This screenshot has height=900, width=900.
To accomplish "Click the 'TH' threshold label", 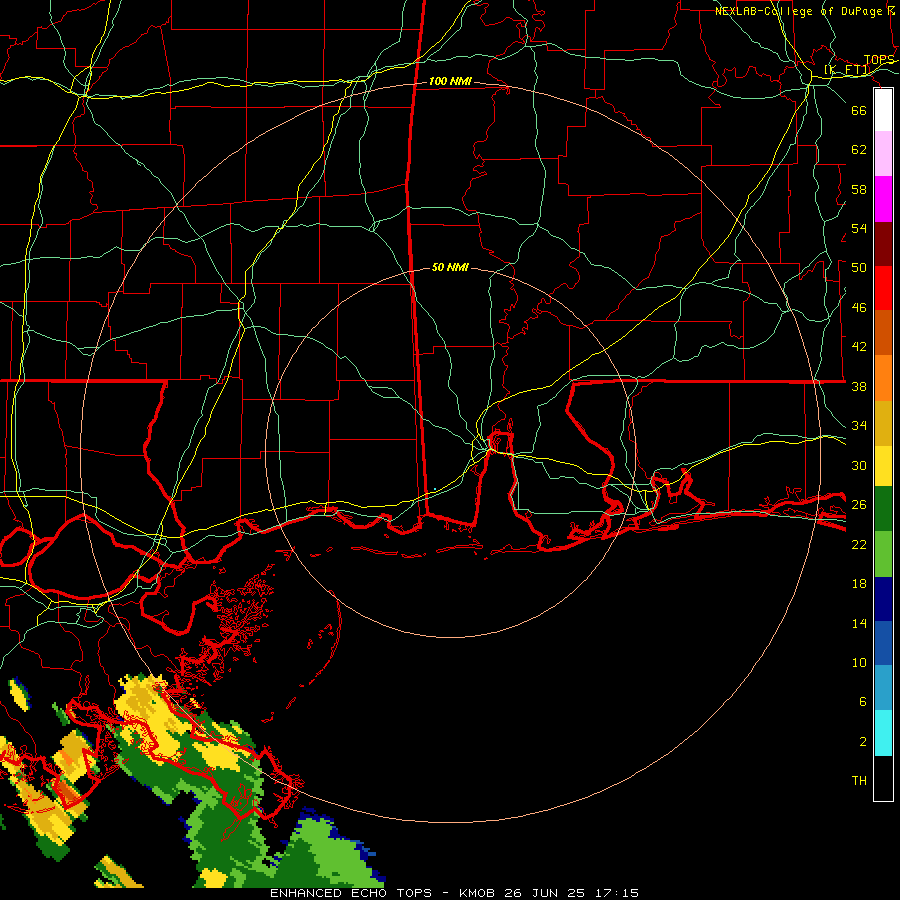I will coord(859,781).
